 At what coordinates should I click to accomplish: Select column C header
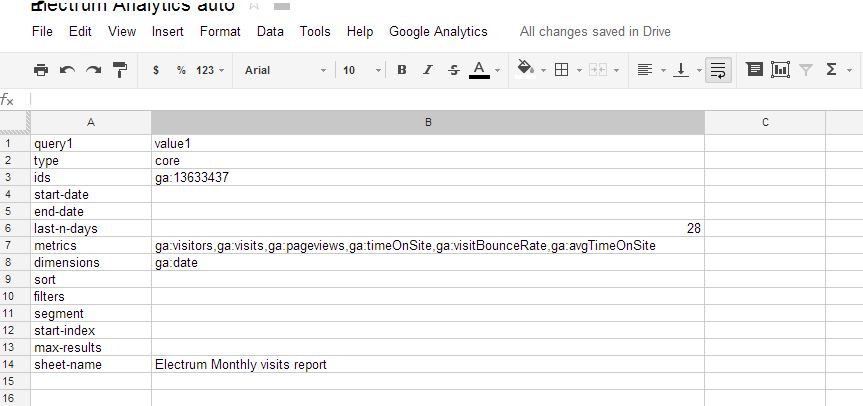[765, 123]
